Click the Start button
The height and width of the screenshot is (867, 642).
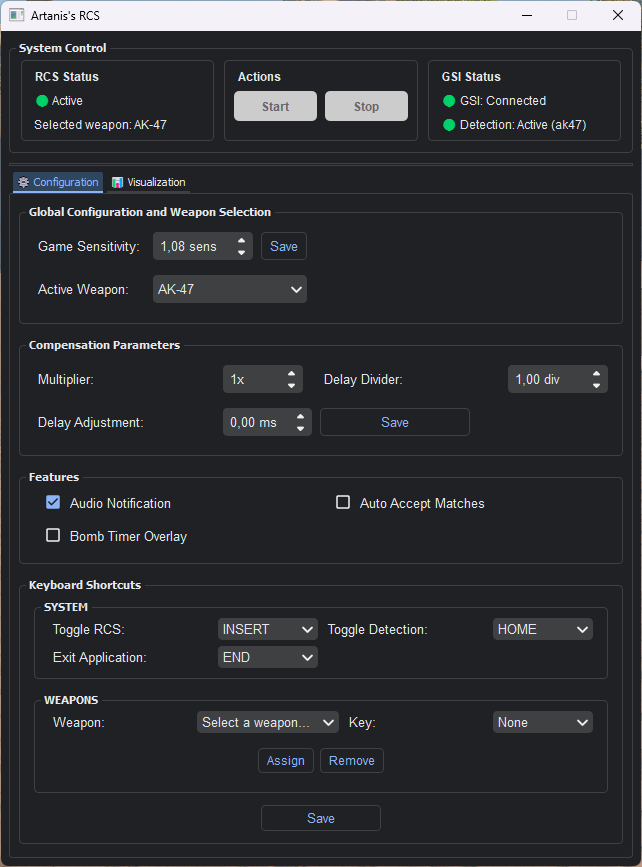coord(275,106)
